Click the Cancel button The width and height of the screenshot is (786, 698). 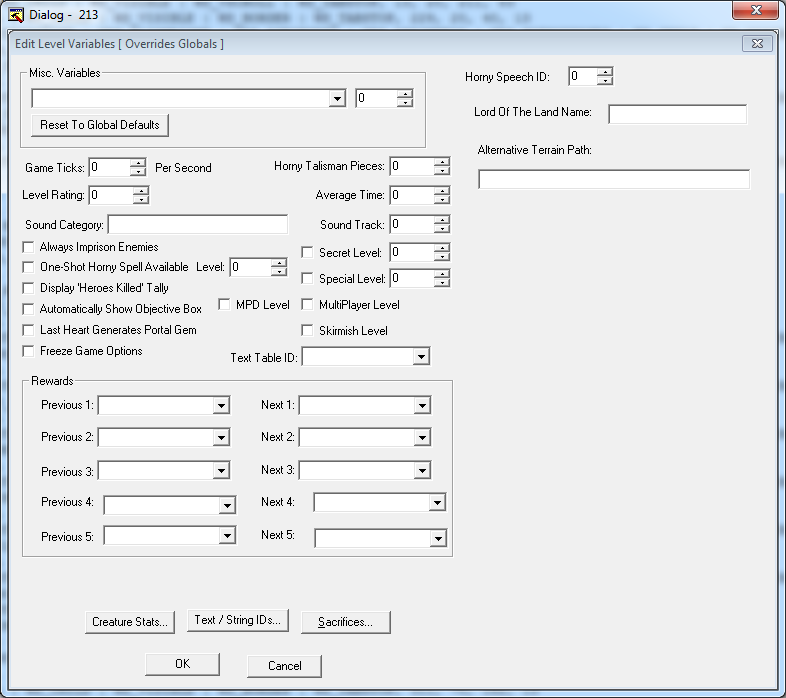coord(284,666)
